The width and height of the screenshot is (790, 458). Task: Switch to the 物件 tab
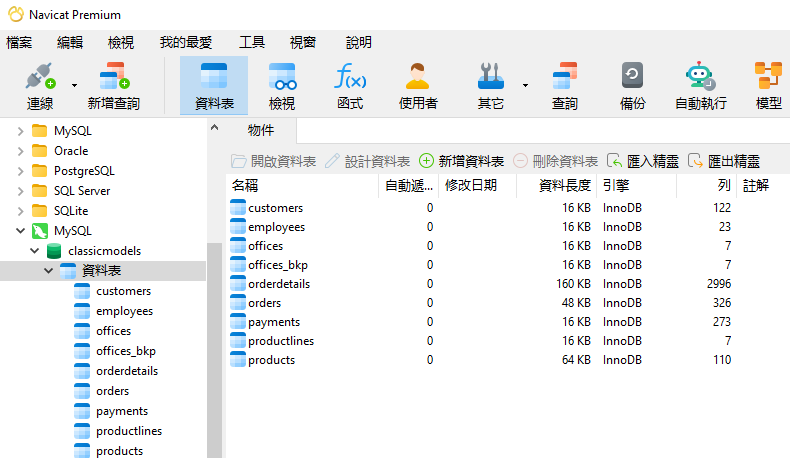[260, 130]
